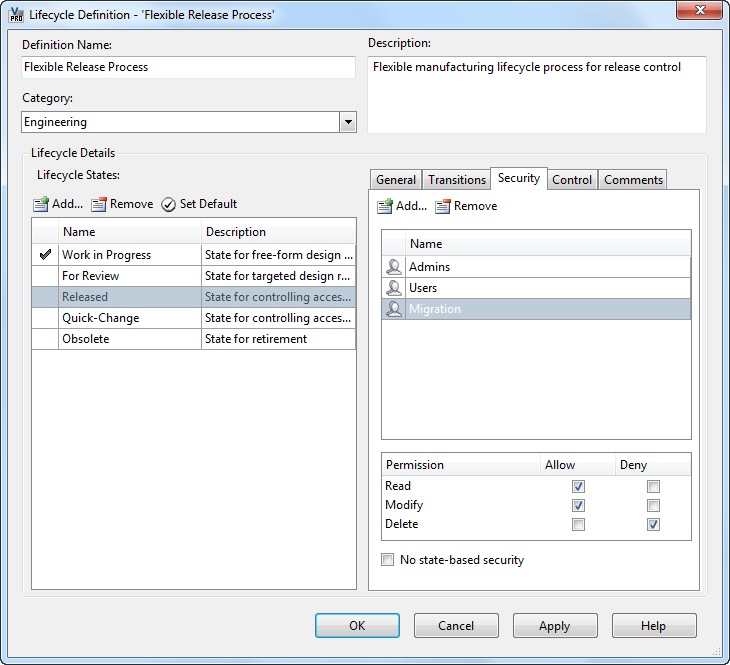Click the Vault Pro title bar icon
Viewport: 730px width, 665px height.
click(16, 14)
